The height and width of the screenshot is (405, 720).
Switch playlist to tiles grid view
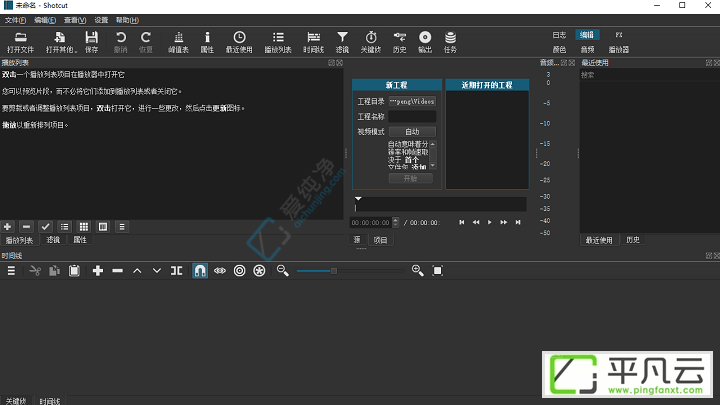tap(84, 227)
